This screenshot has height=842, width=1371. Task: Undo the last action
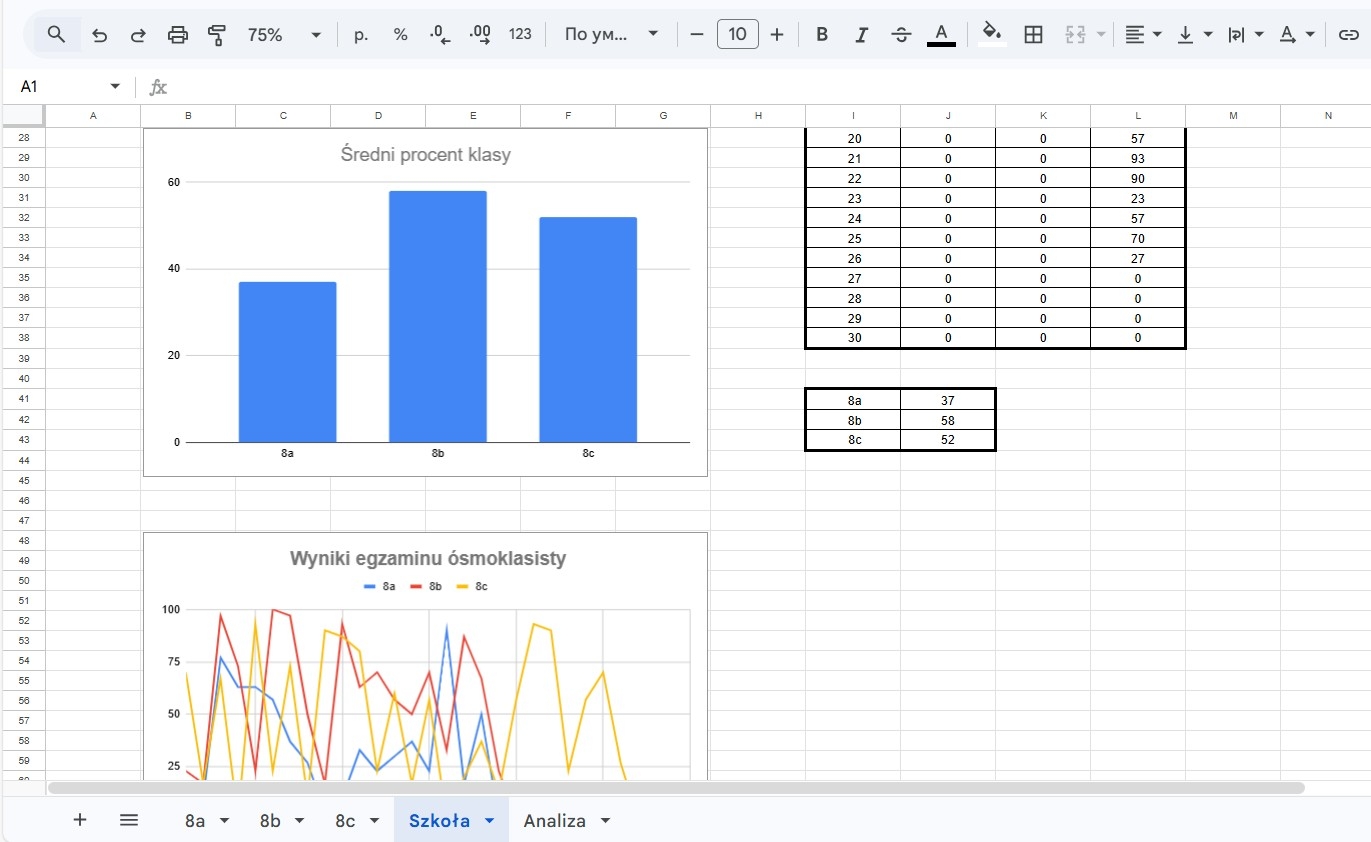point(99,35)
